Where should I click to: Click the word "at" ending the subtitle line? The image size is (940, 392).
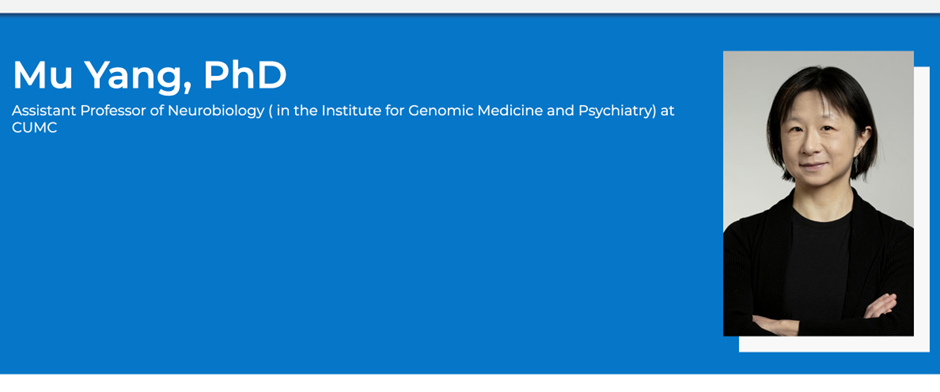[x=668, y=111]
